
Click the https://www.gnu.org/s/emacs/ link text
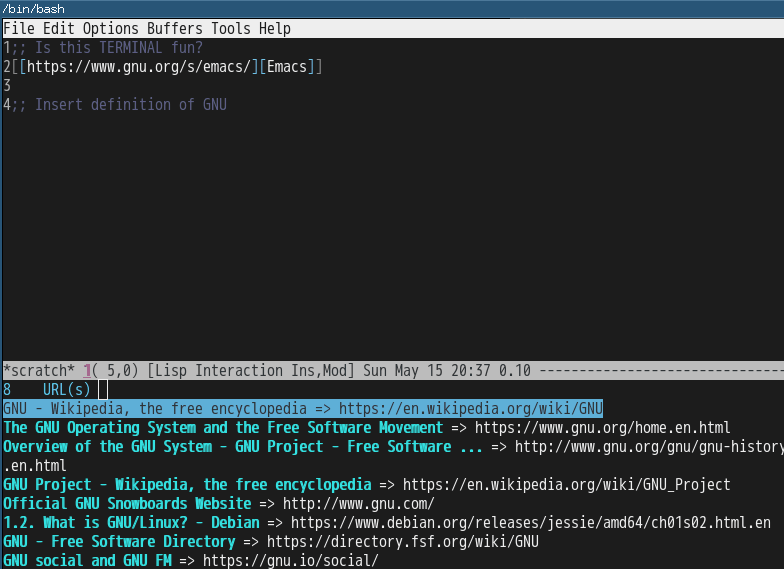click(138, 66)
